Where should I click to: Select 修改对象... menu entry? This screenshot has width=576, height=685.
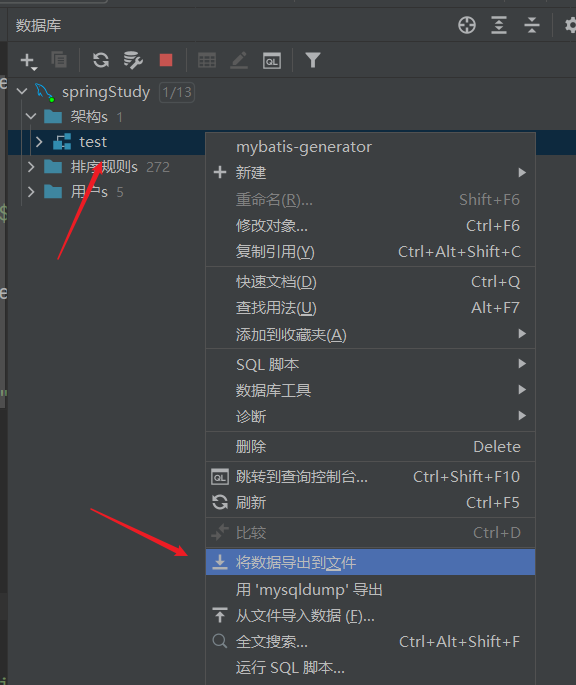pos(370,226)
